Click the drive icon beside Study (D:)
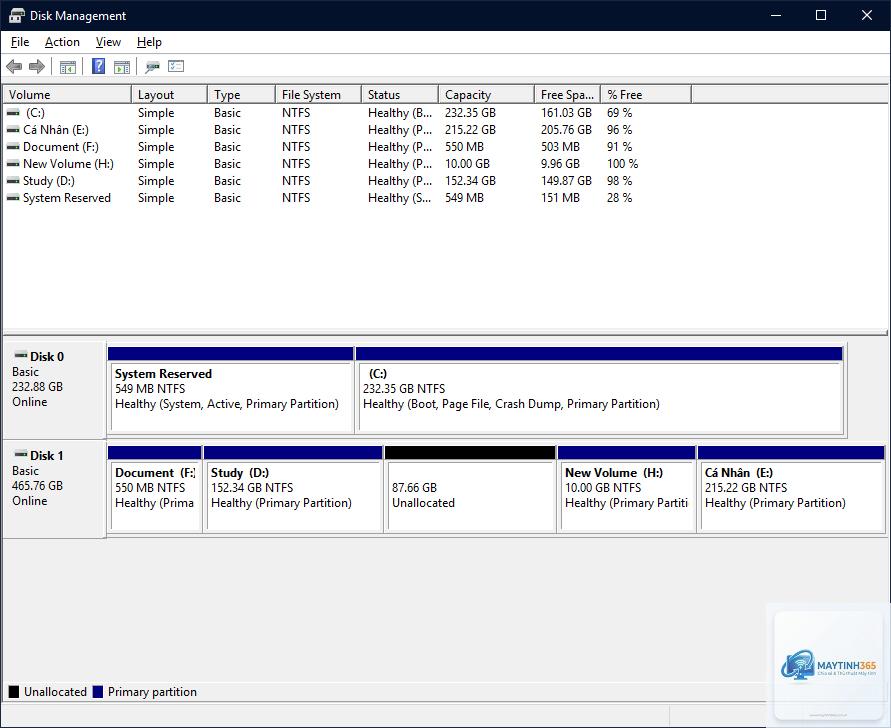Viewport: 891px width, 728px height. coord(13,181)
